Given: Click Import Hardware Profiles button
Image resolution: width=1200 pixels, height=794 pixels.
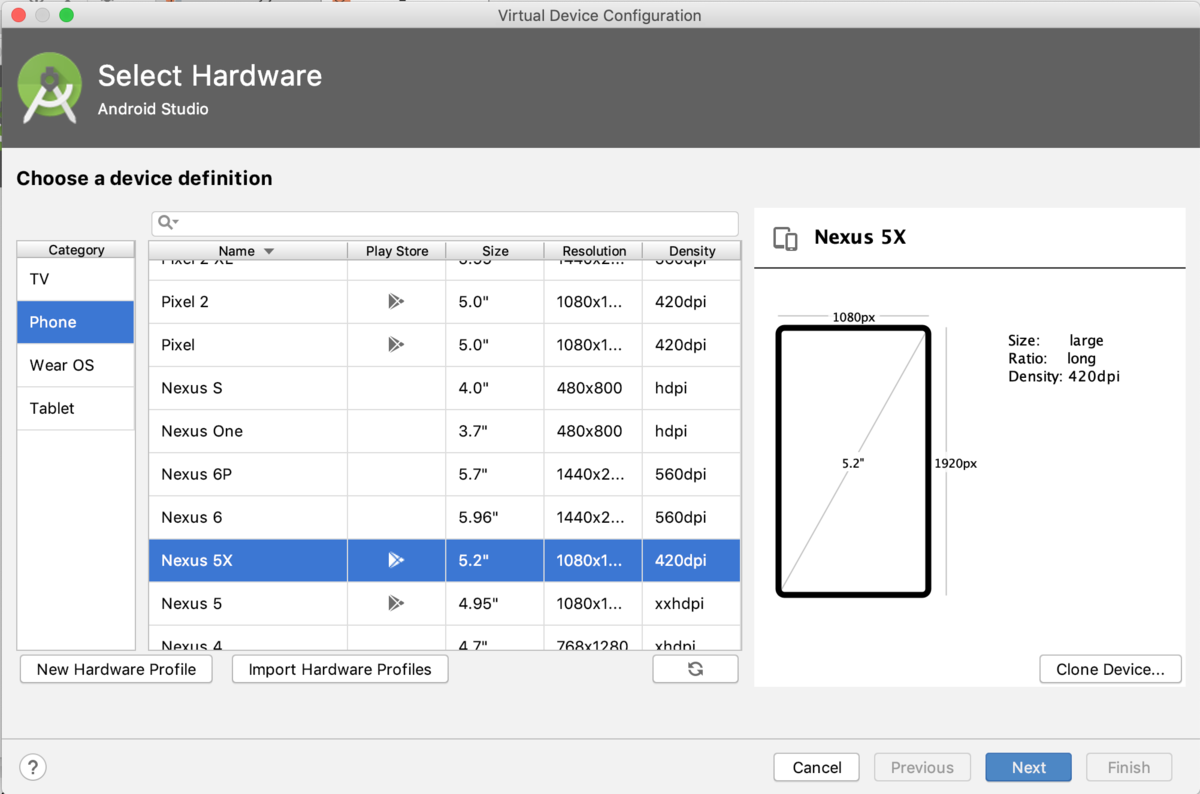Looking at the screenshot, I should pyautogui.click(x=340, y=669).
